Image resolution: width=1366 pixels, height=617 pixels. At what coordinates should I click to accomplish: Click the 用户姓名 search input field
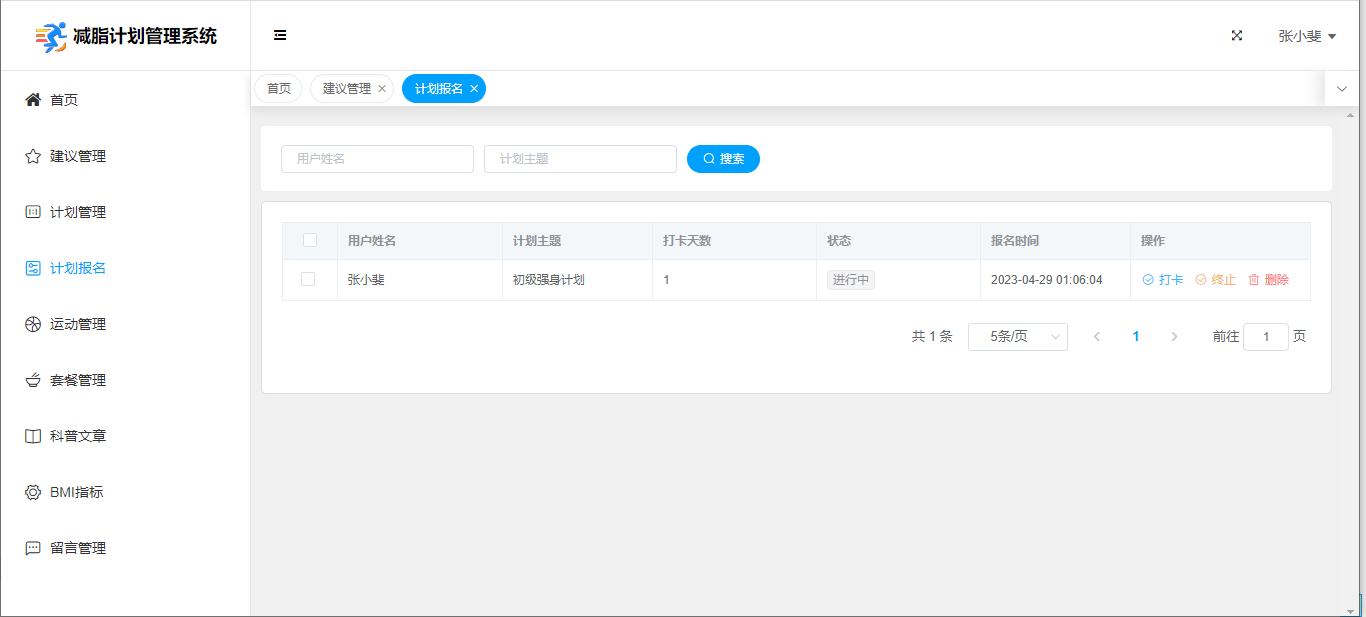pos(377,159)
